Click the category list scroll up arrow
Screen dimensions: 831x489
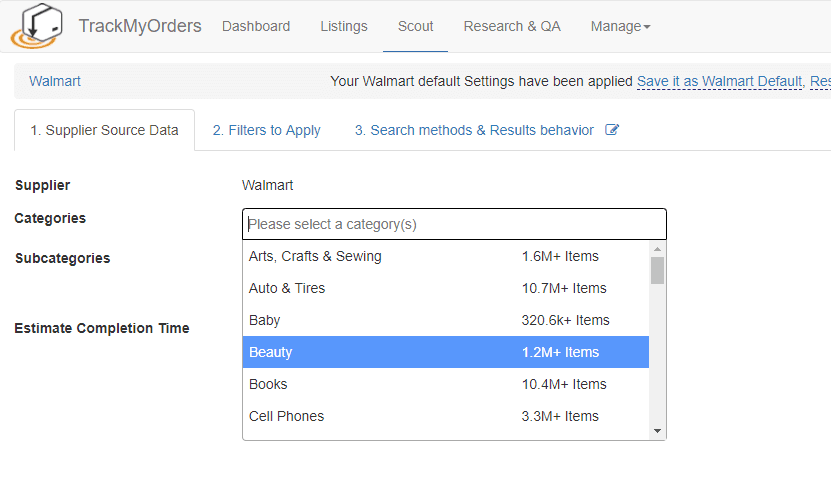(657, 248)
